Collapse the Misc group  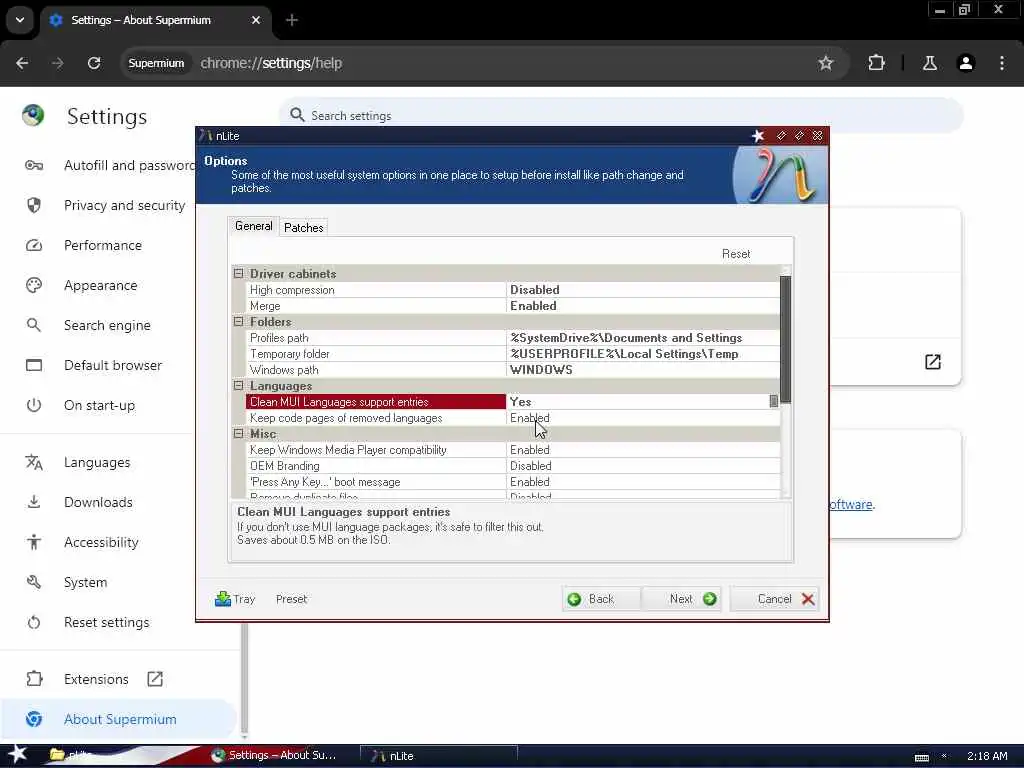click(238, 434)
